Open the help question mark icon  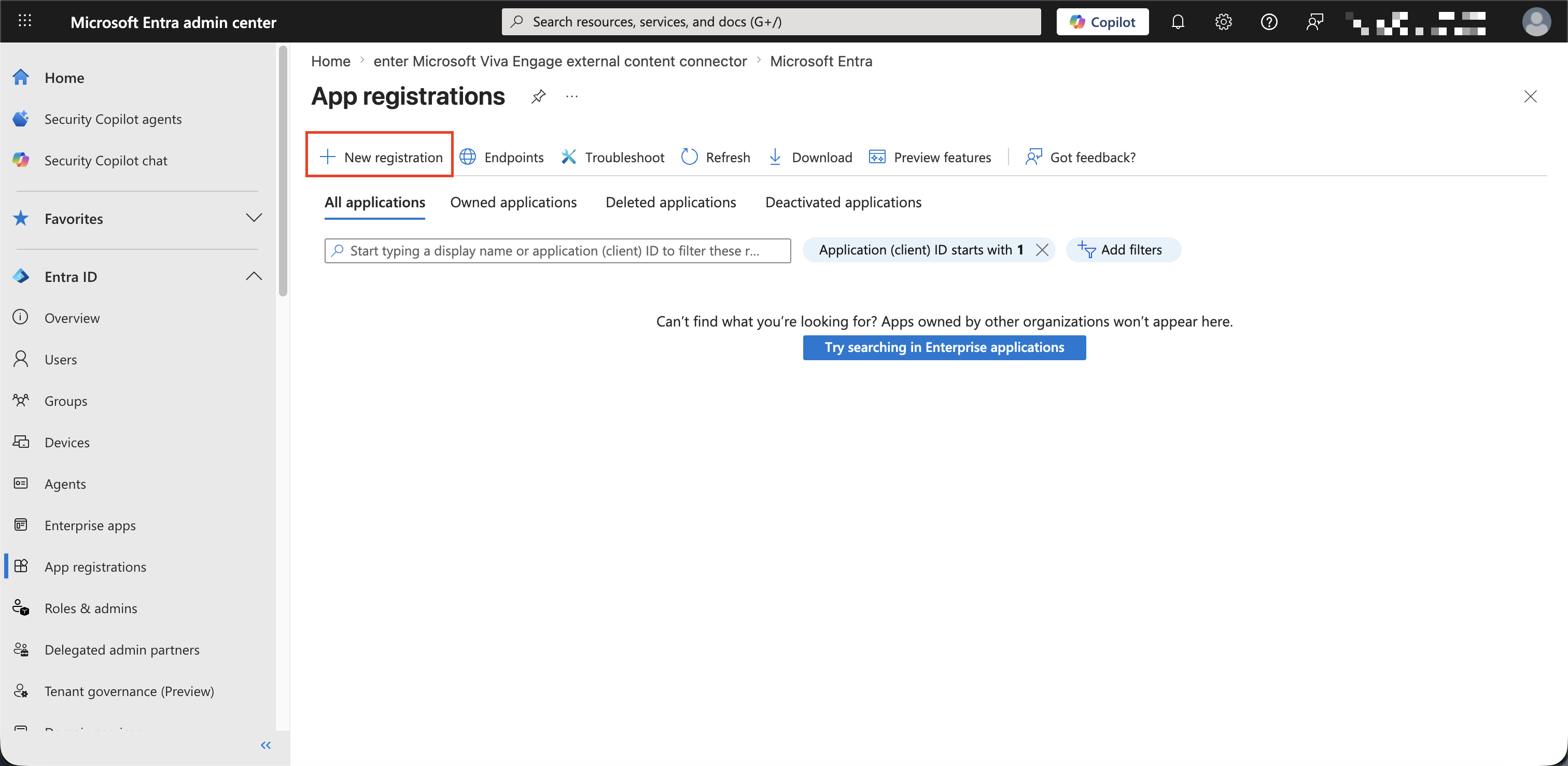tap(1268, 22)
